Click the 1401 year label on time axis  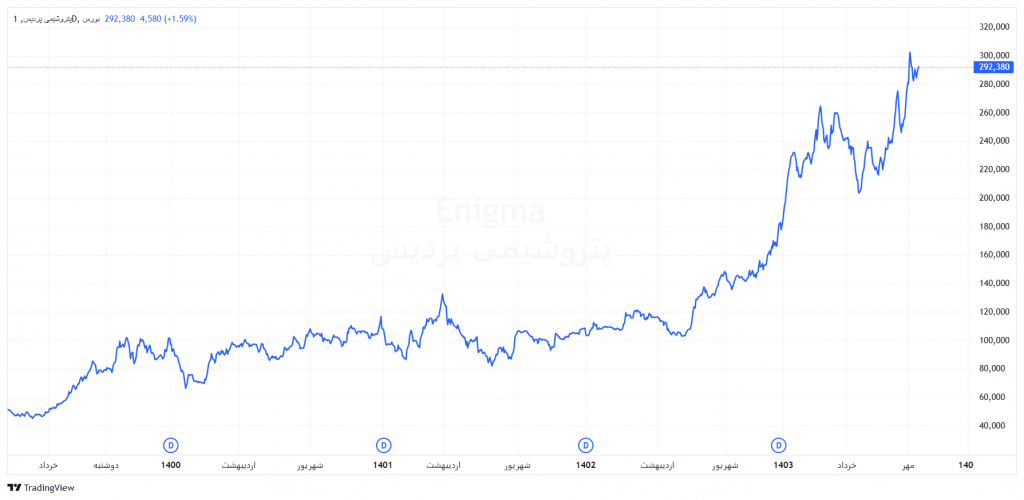point(383,466)
